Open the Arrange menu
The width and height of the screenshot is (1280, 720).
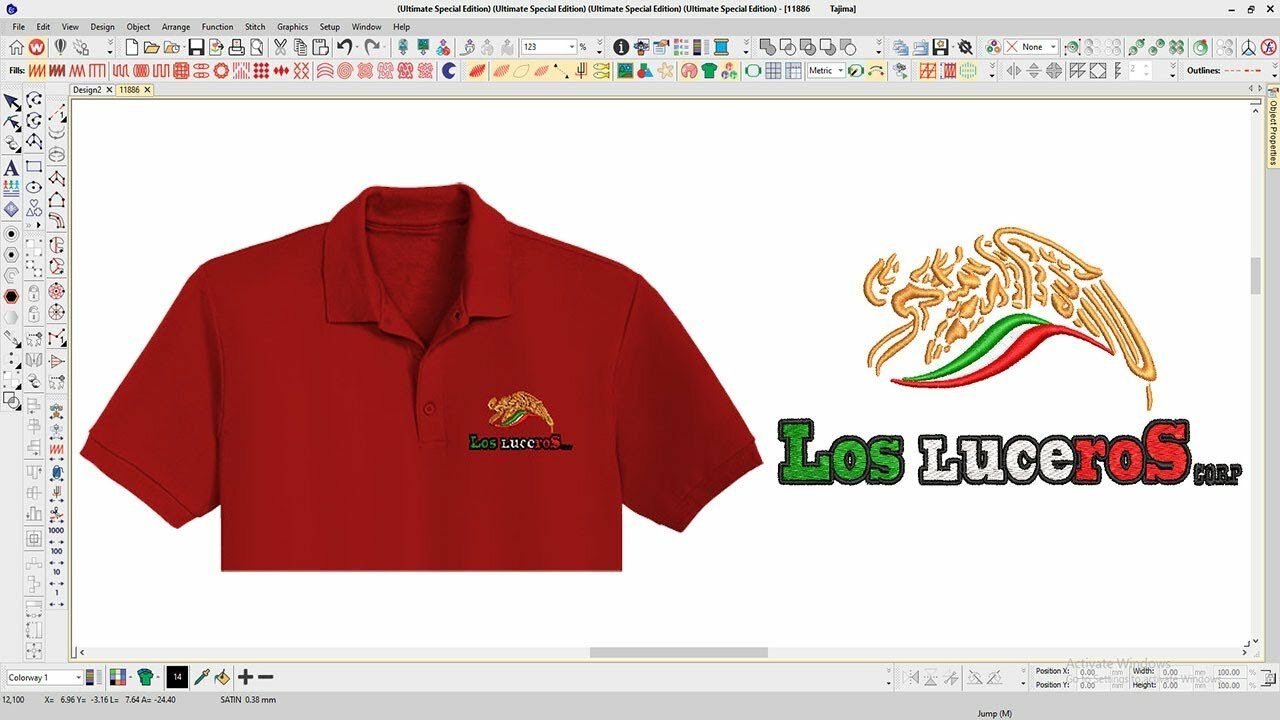click(x=176, y=27)
